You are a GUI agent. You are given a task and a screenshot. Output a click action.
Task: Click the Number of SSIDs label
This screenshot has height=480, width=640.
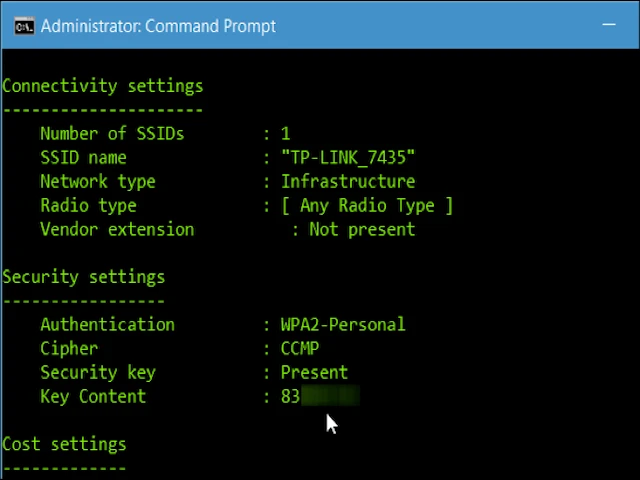[112, 134]
